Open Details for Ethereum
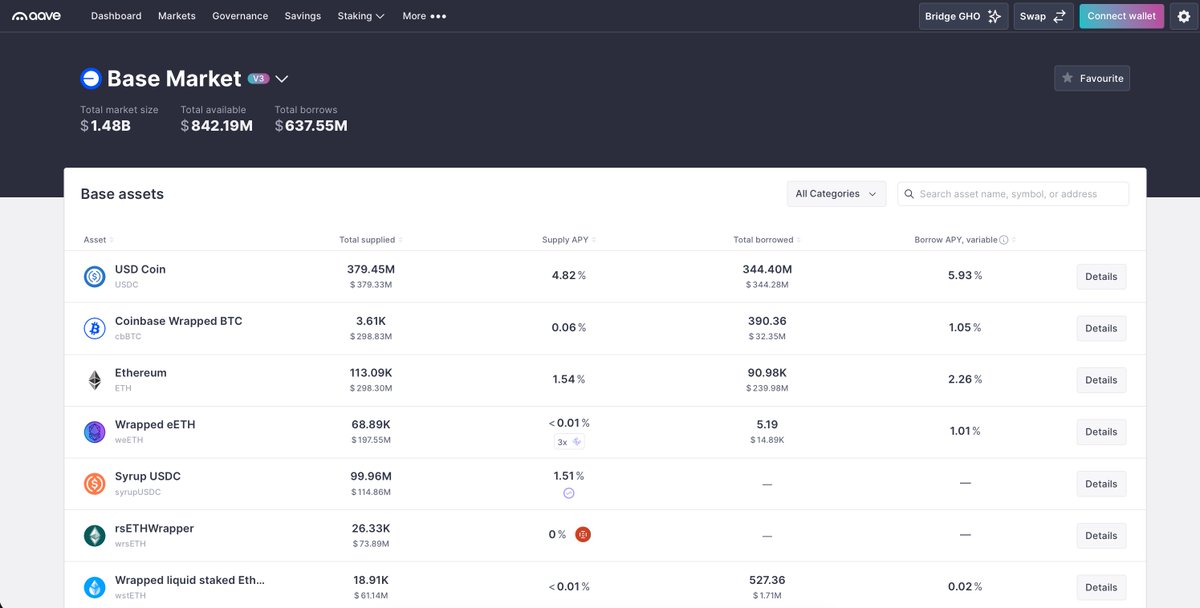The image size is (1200, 608). (x=1101, y=380)
